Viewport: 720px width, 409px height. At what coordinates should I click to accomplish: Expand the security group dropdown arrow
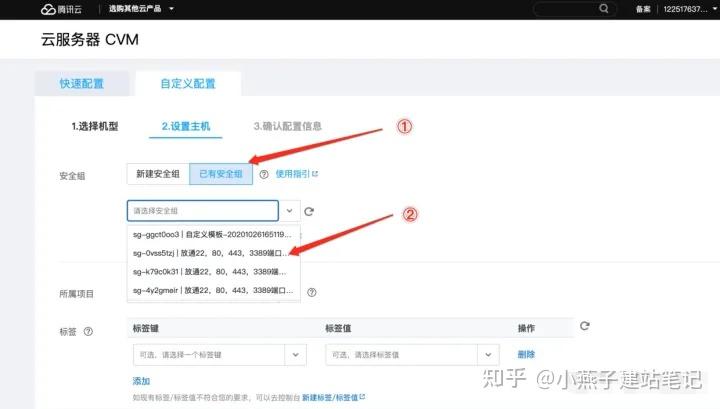point(289,211)
